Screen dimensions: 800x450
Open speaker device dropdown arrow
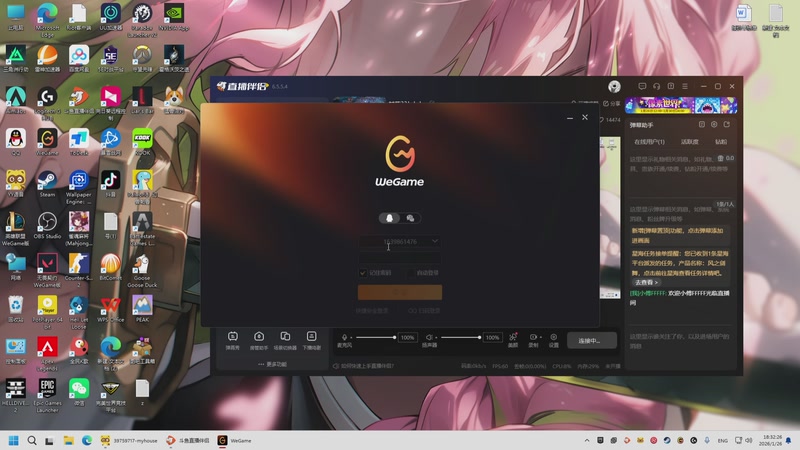436,338
